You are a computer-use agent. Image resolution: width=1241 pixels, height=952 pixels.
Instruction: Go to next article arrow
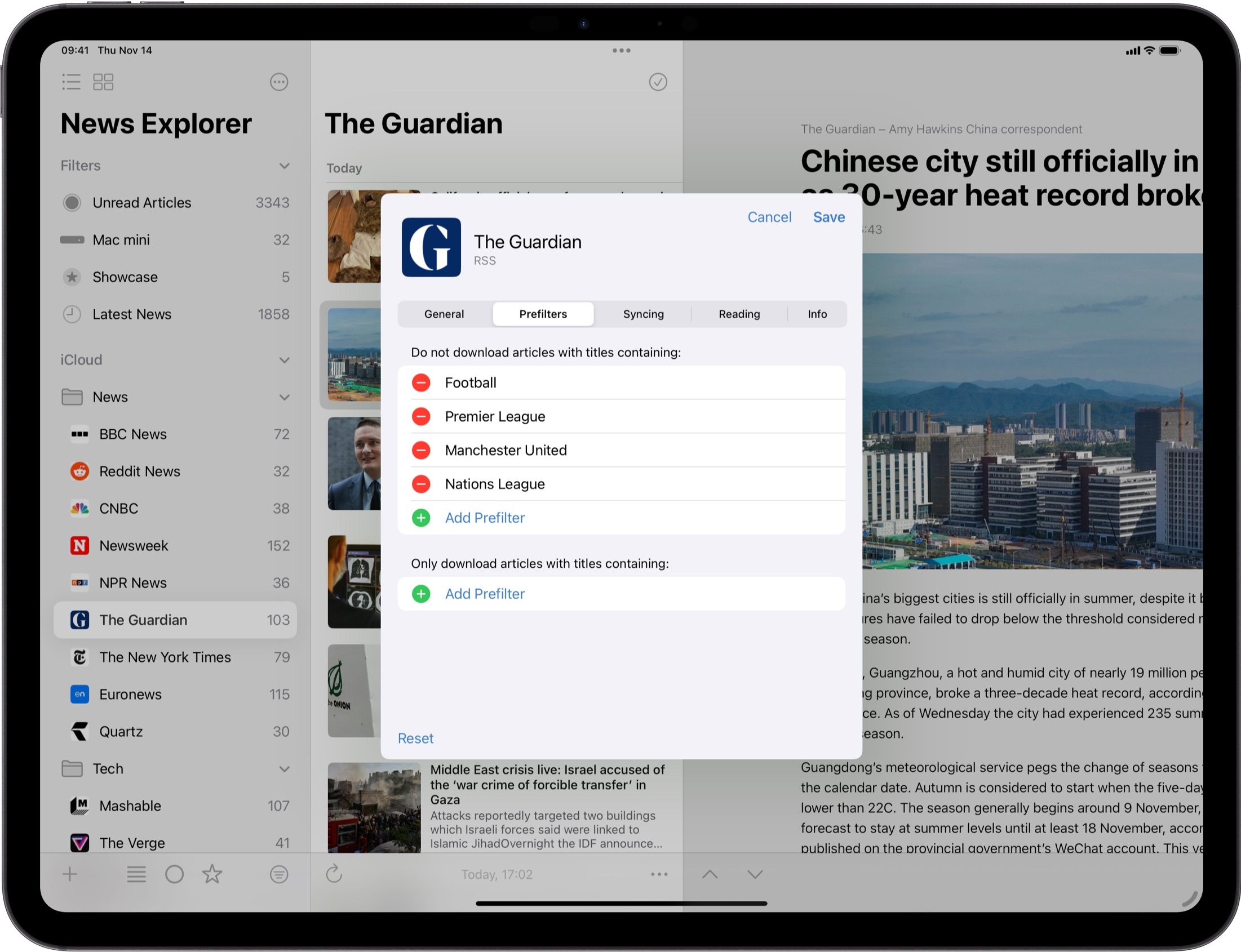coord(755,874)
